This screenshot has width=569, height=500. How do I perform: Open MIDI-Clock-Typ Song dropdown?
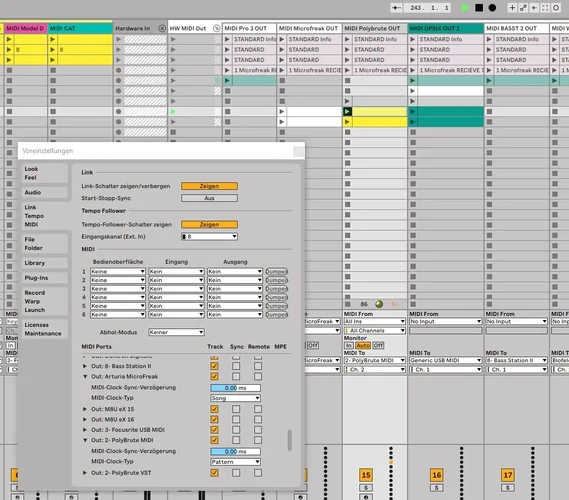(x=235, y=398)
